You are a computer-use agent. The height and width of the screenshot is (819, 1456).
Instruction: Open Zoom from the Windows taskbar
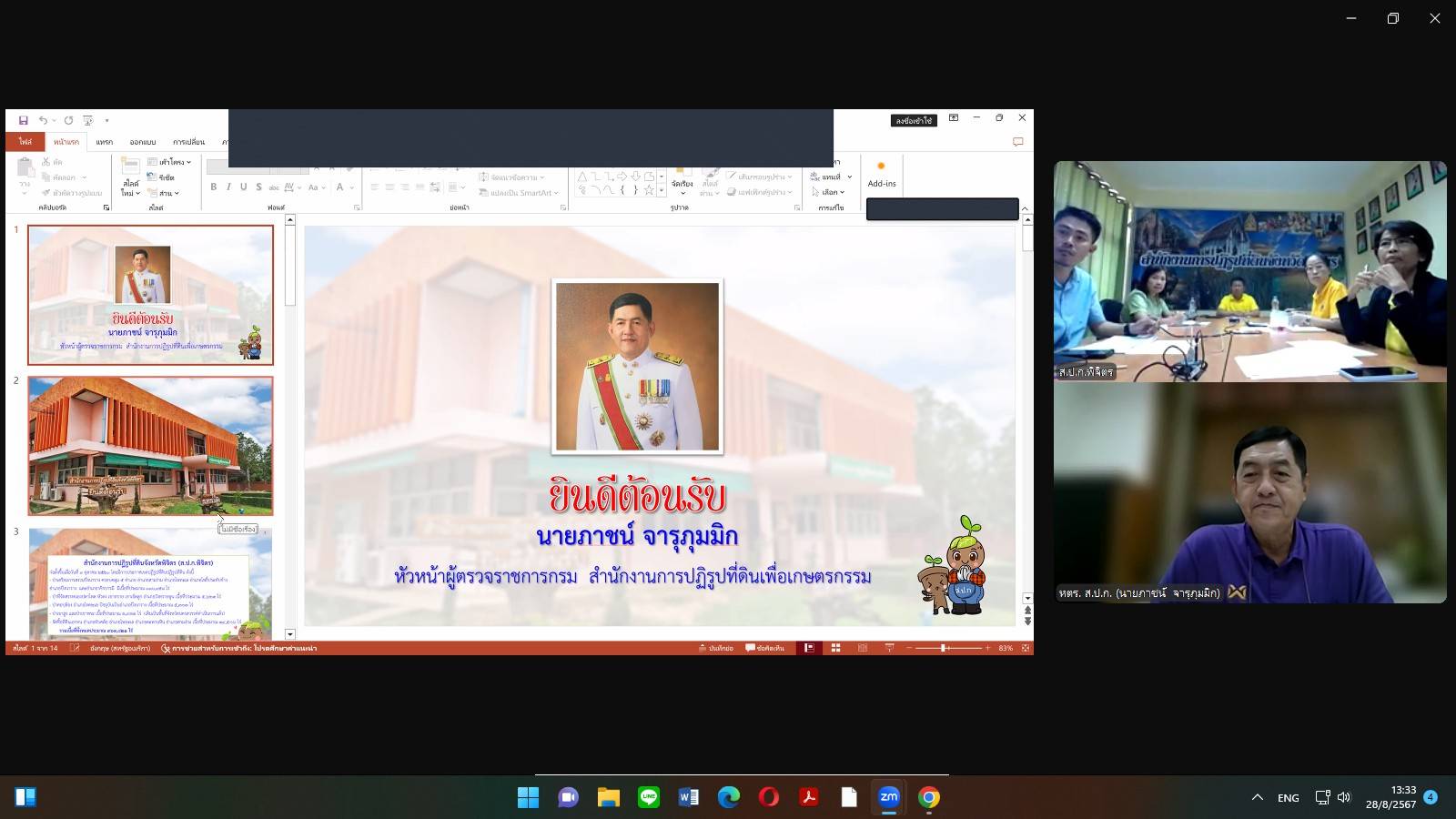889,797
